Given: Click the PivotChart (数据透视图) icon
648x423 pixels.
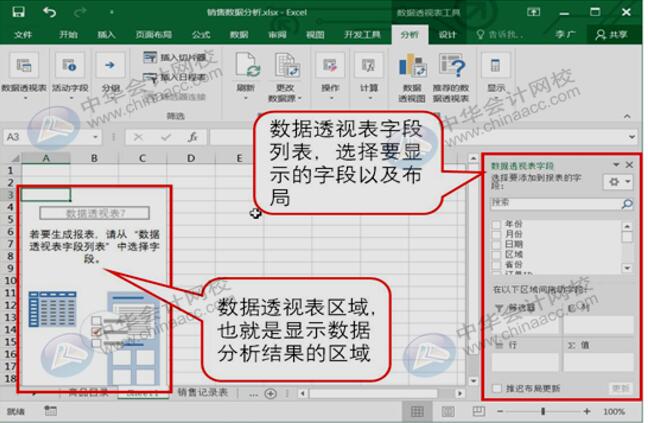Looking at the screenshot, I should pyautogui.click(x=412, y=65).
